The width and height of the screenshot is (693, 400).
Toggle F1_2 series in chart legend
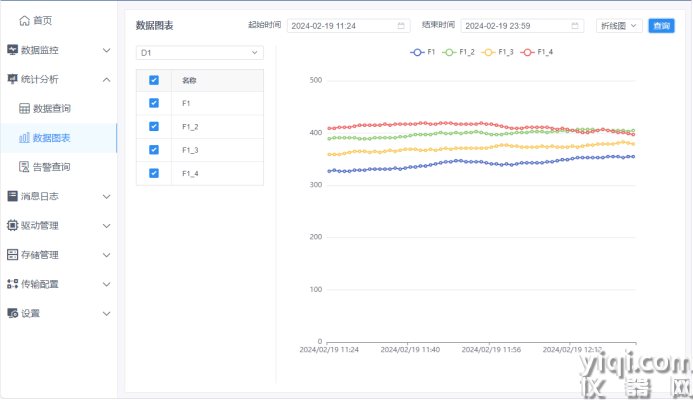pyautogui.click(x=458, y=52)
